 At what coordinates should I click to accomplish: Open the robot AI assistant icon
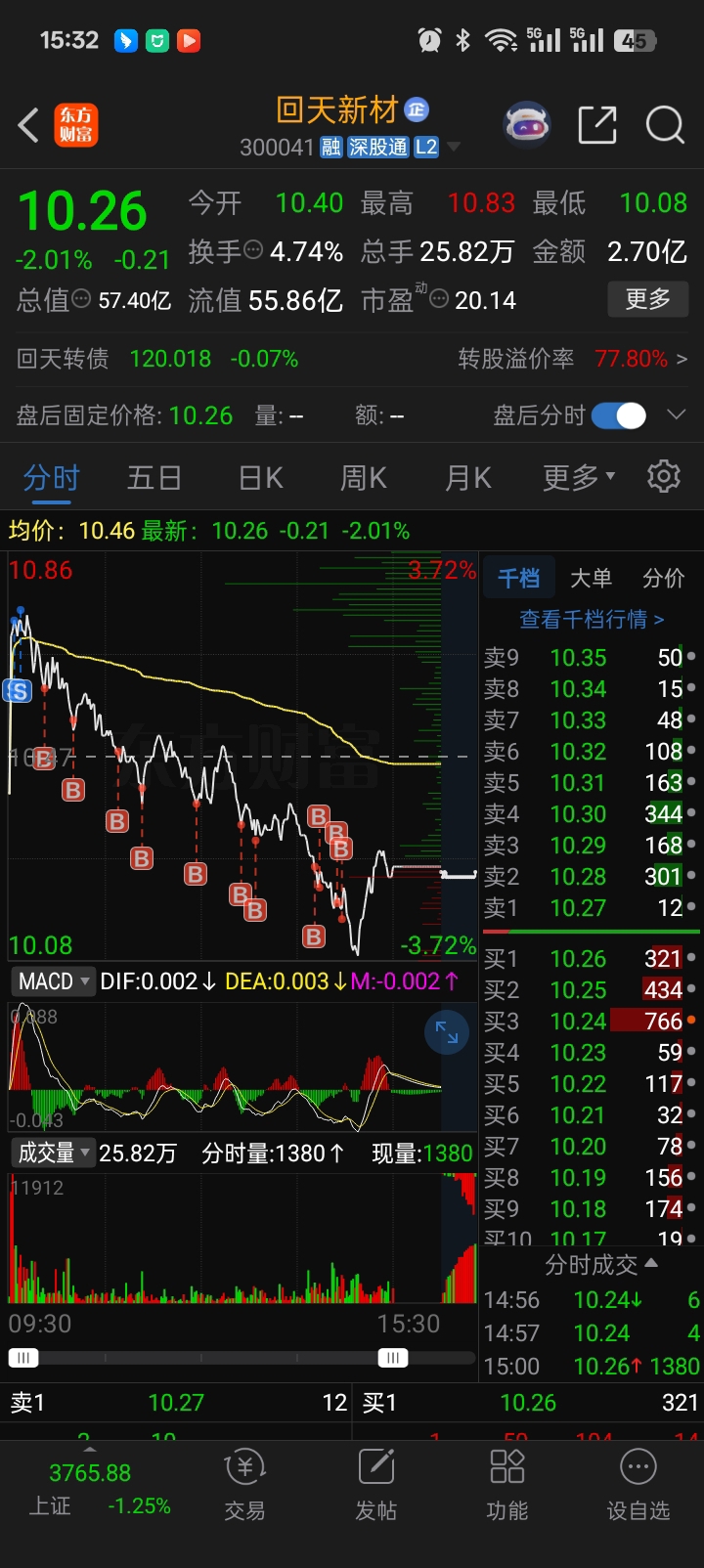[527, 124]
